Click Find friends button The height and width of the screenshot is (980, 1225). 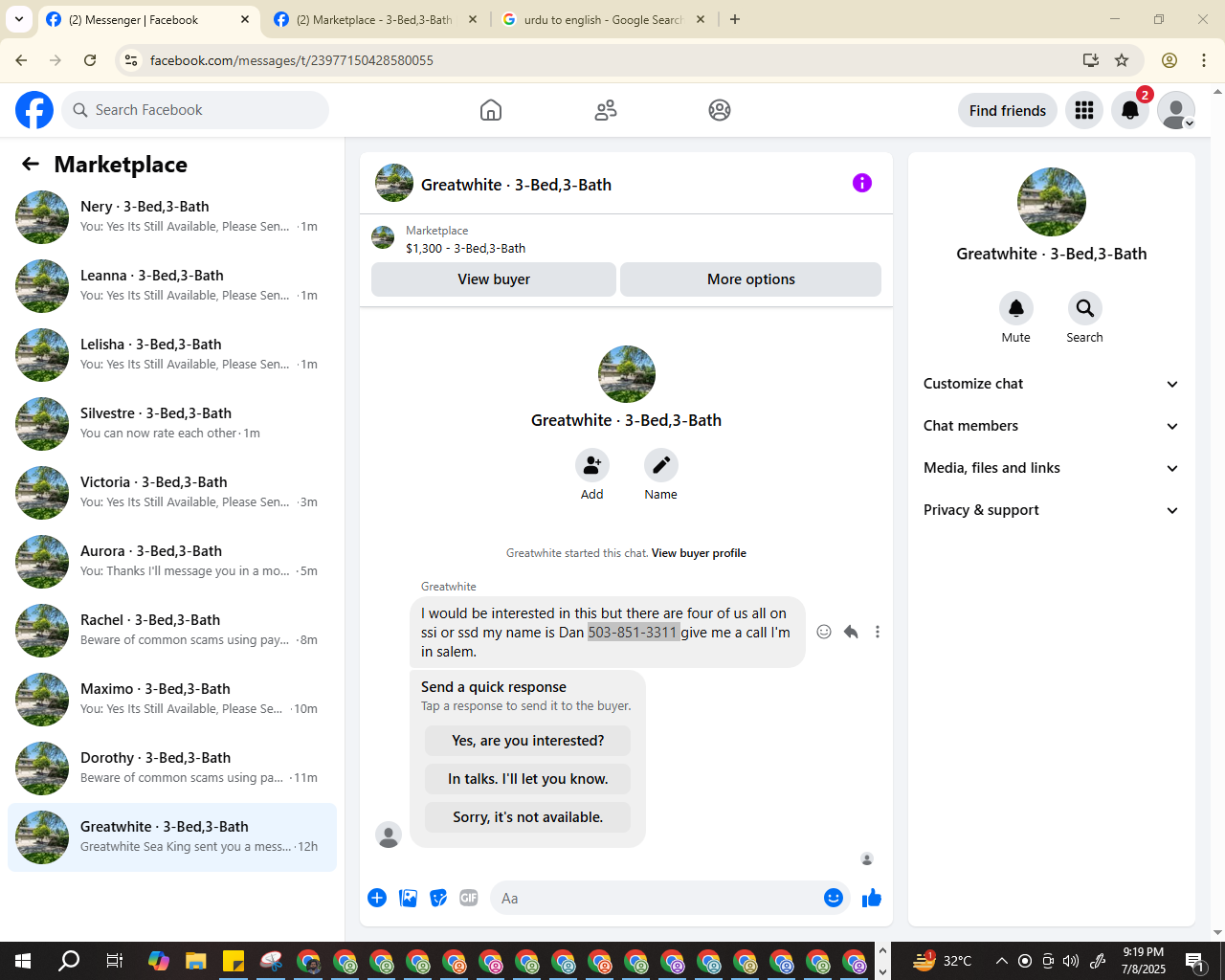(1008, 110)
